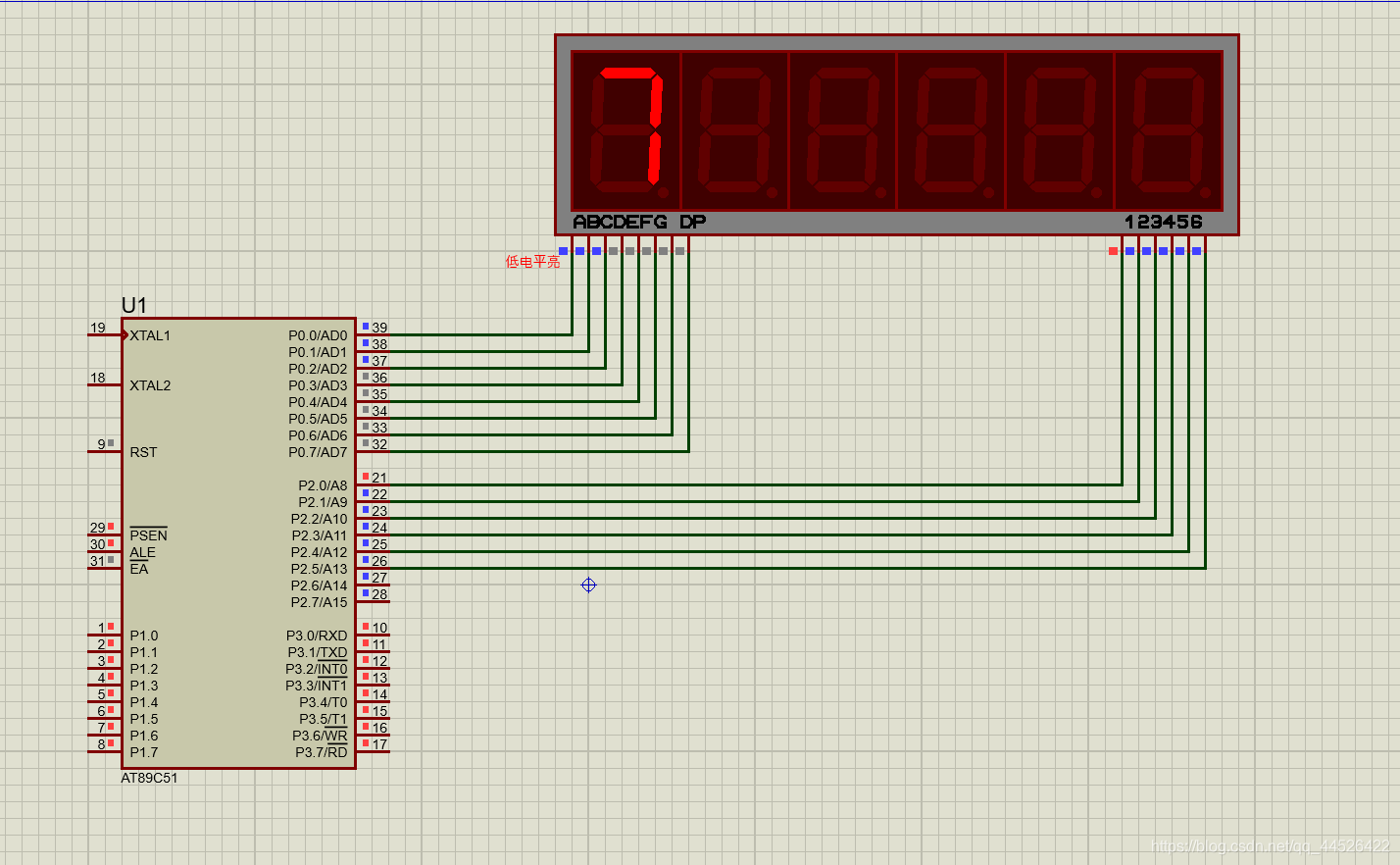This screenshot has width=1400, height=865.
Task: Click the P1.3 pin label
Action: coord(143,686)
